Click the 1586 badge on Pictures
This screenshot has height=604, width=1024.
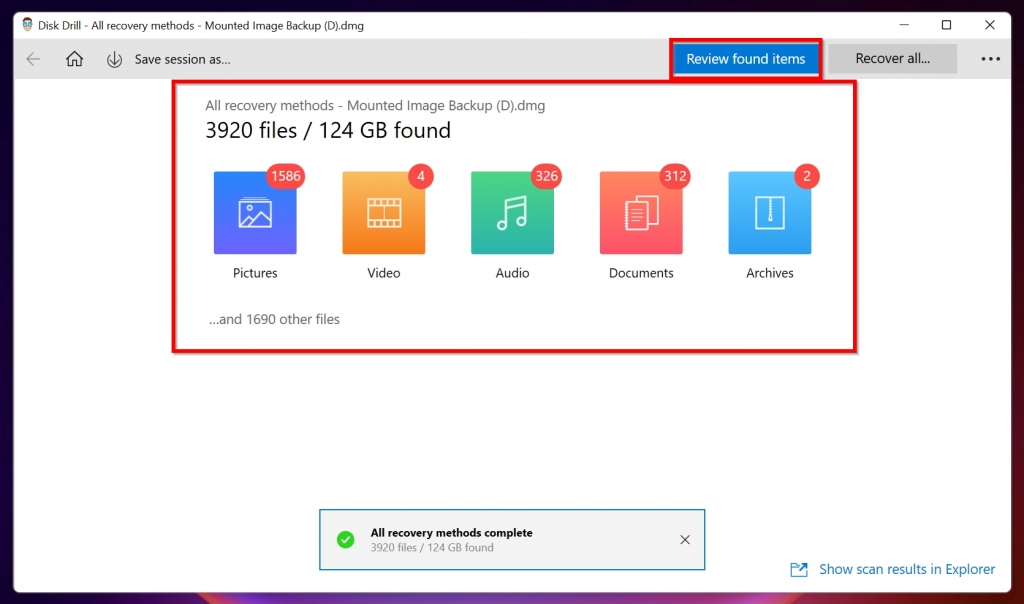click(x=284, y=176)
